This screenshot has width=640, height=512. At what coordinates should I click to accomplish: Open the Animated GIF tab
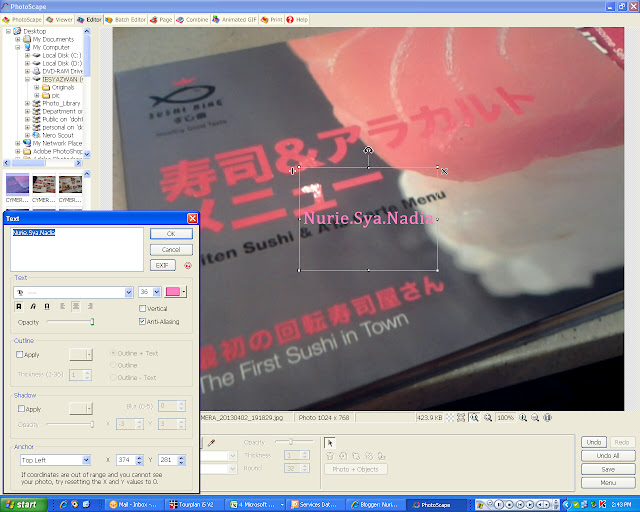point(235,20)
